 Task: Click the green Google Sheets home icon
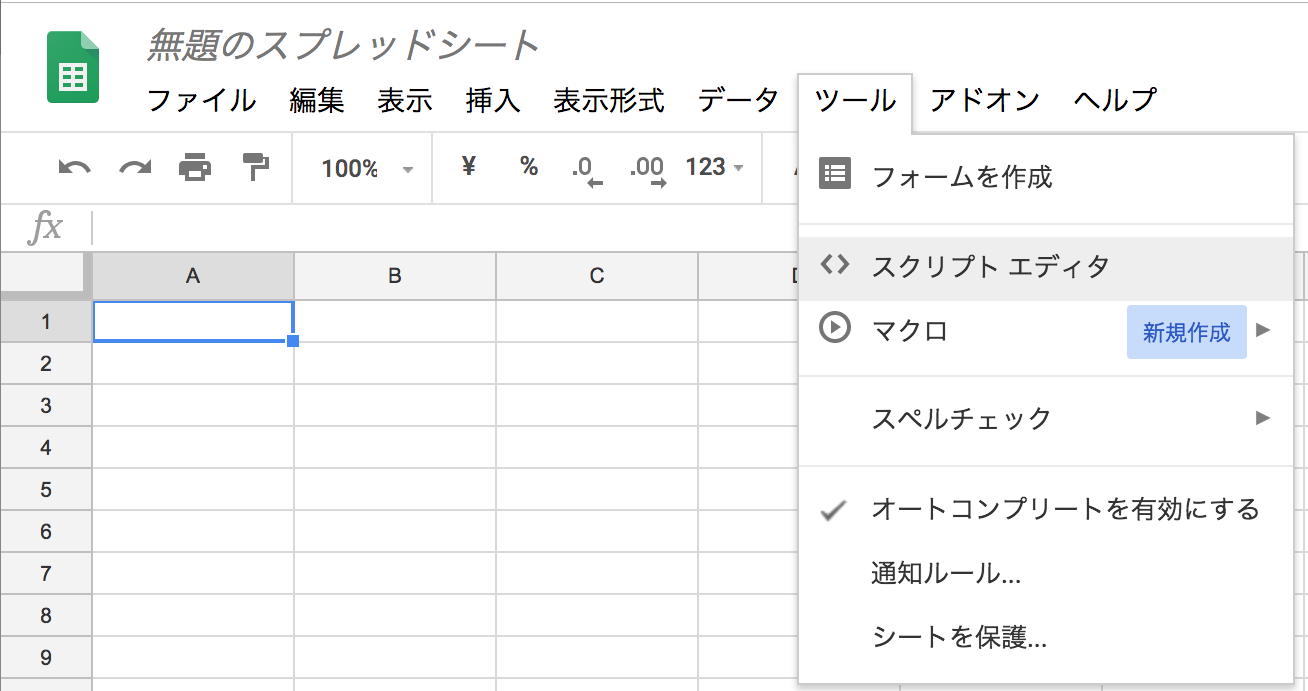coord(73,68)
